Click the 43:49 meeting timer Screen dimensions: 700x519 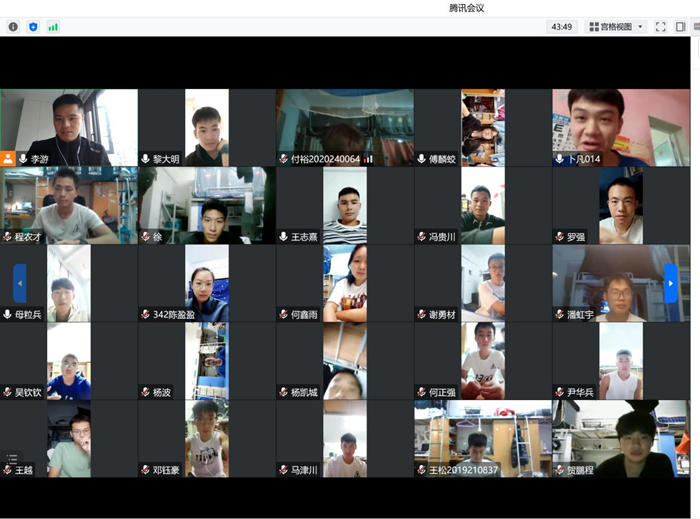(561, 27)
